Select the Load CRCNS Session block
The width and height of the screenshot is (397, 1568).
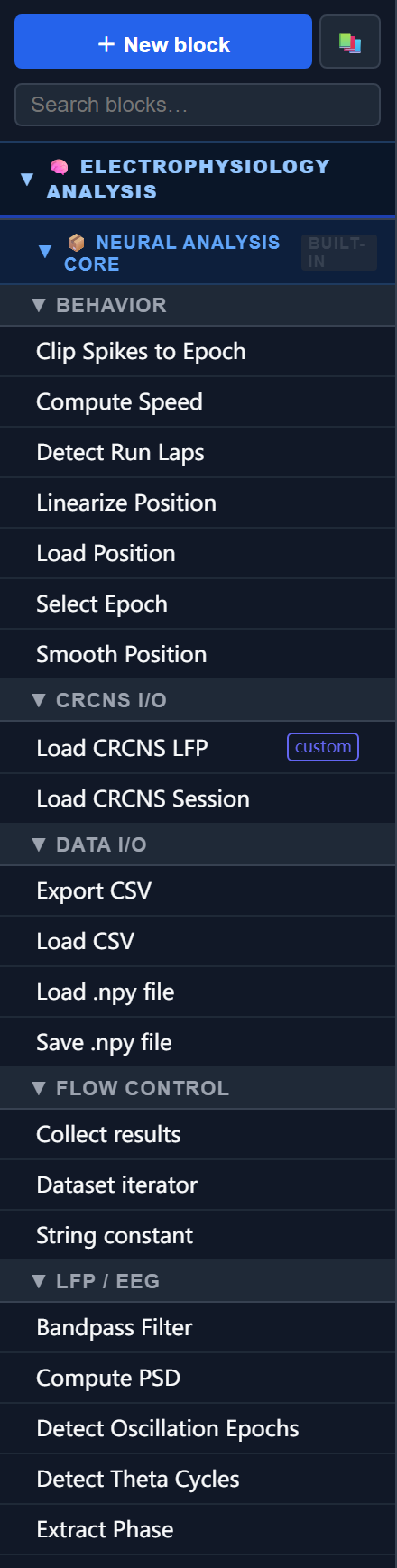coord(198,799)
